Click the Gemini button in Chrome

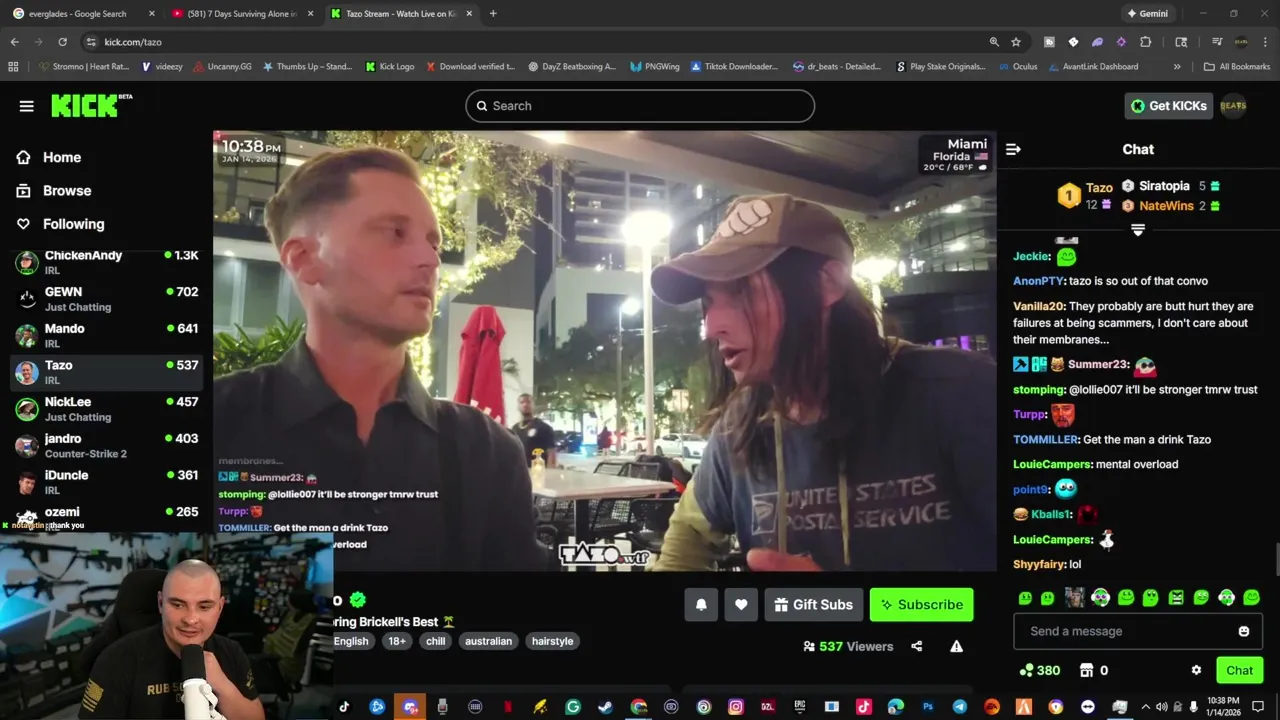(x=1146, y=14)
